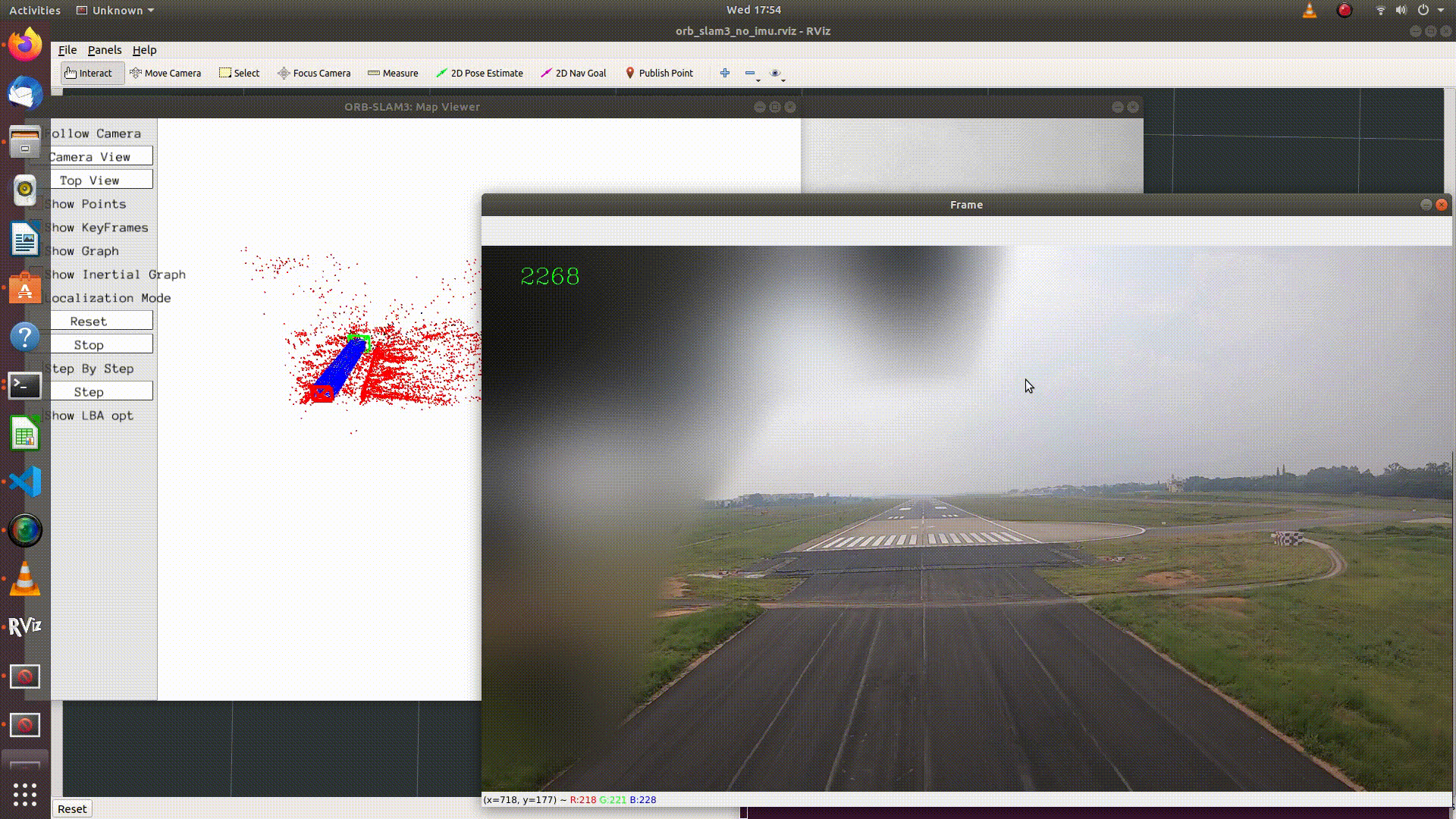Toggle Show Graph option

pyautogui.click(x=81, y=251)
